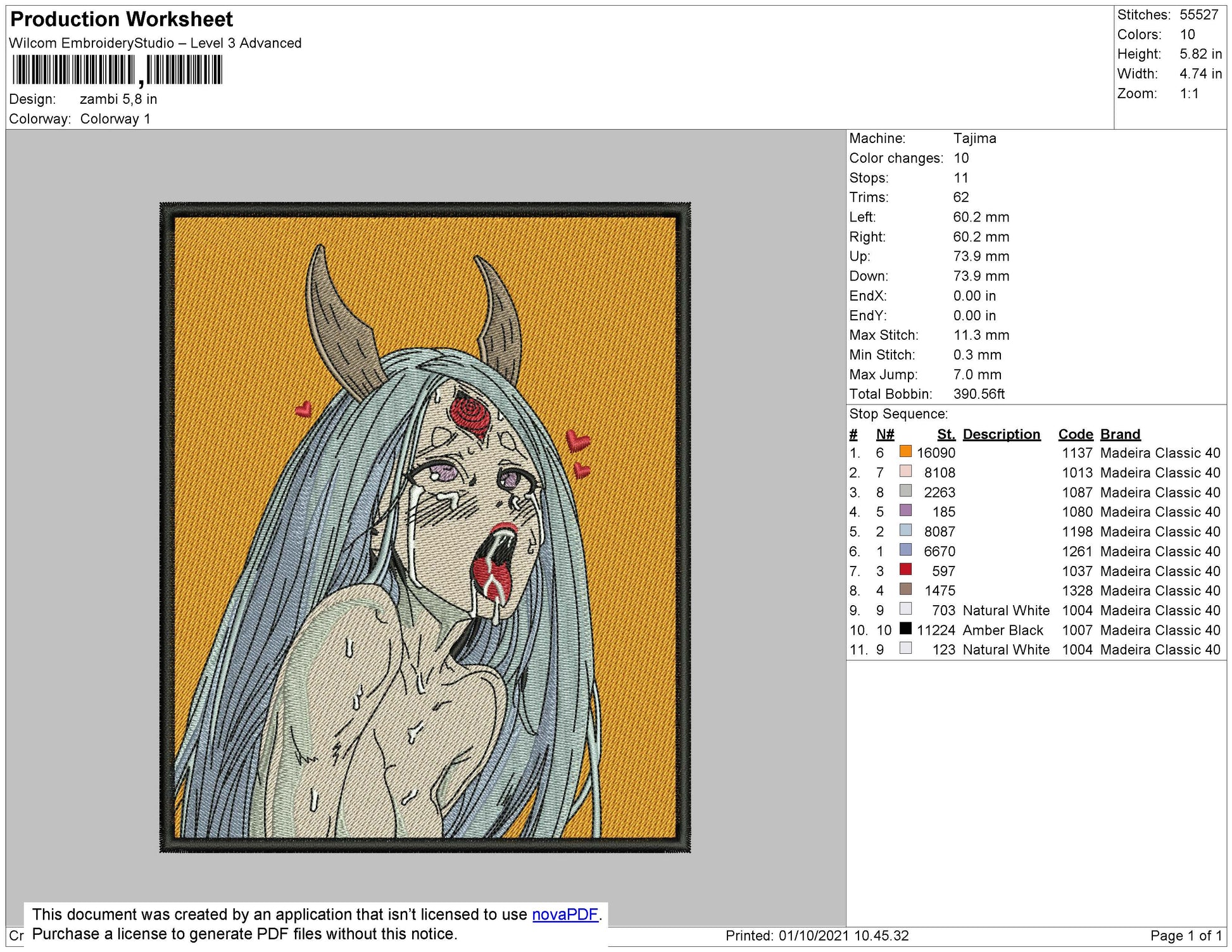Pick the periwinkle 1261 thread swatch
Viewport: 1232px width, 952px height.
coord(905,550)
